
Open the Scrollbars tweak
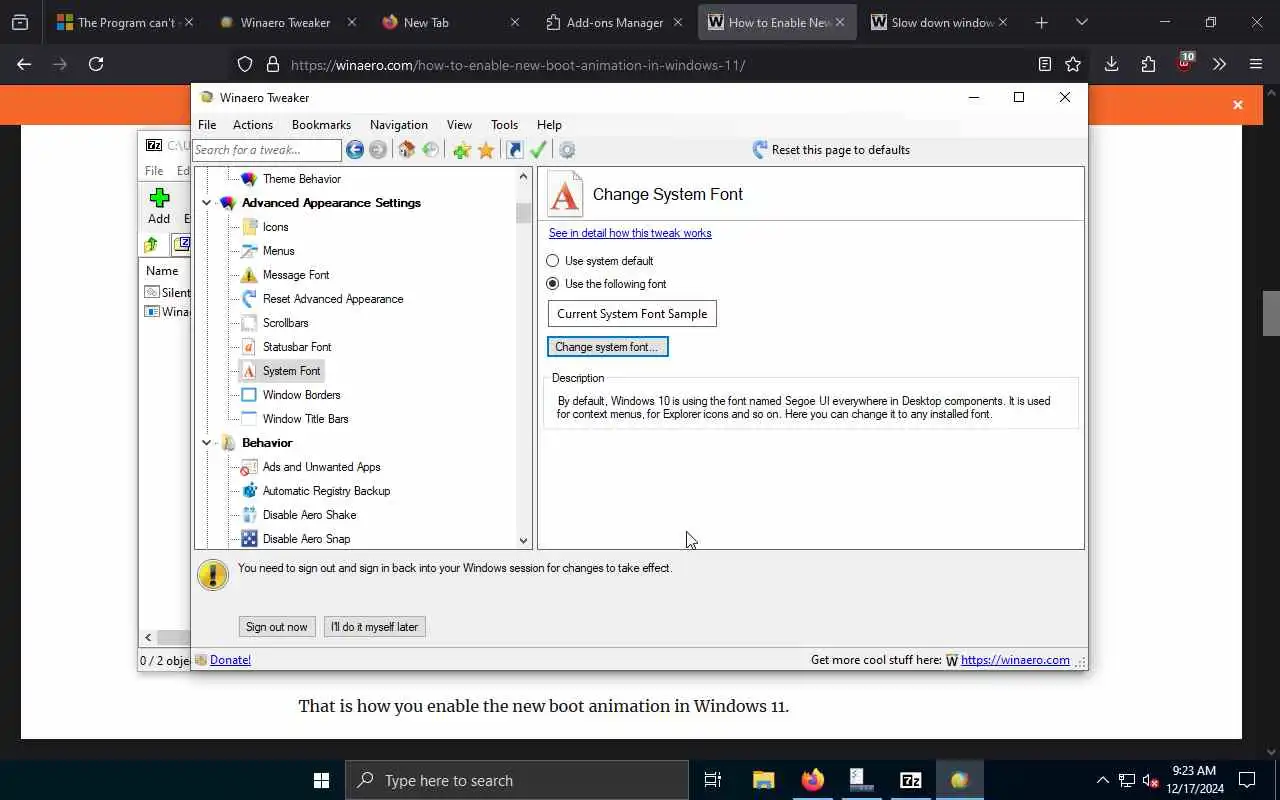coord(285,323)
